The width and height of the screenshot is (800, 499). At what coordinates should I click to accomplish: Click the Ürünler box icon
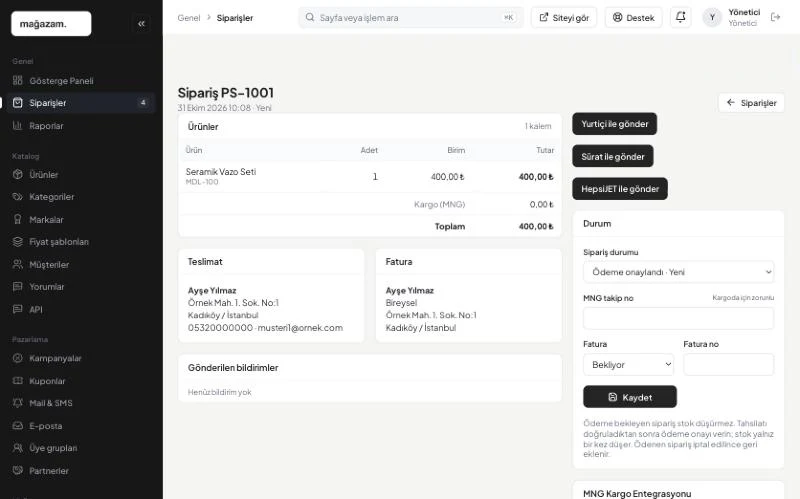coord(18,174)
